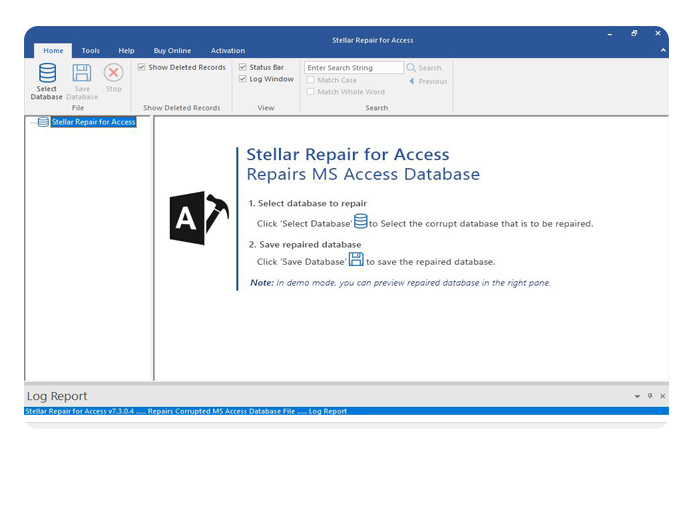Image resolution: width=699 pixels, height=518 pixels.
Task: Close the Log Report panel
Action: click(x=662, y=396)
